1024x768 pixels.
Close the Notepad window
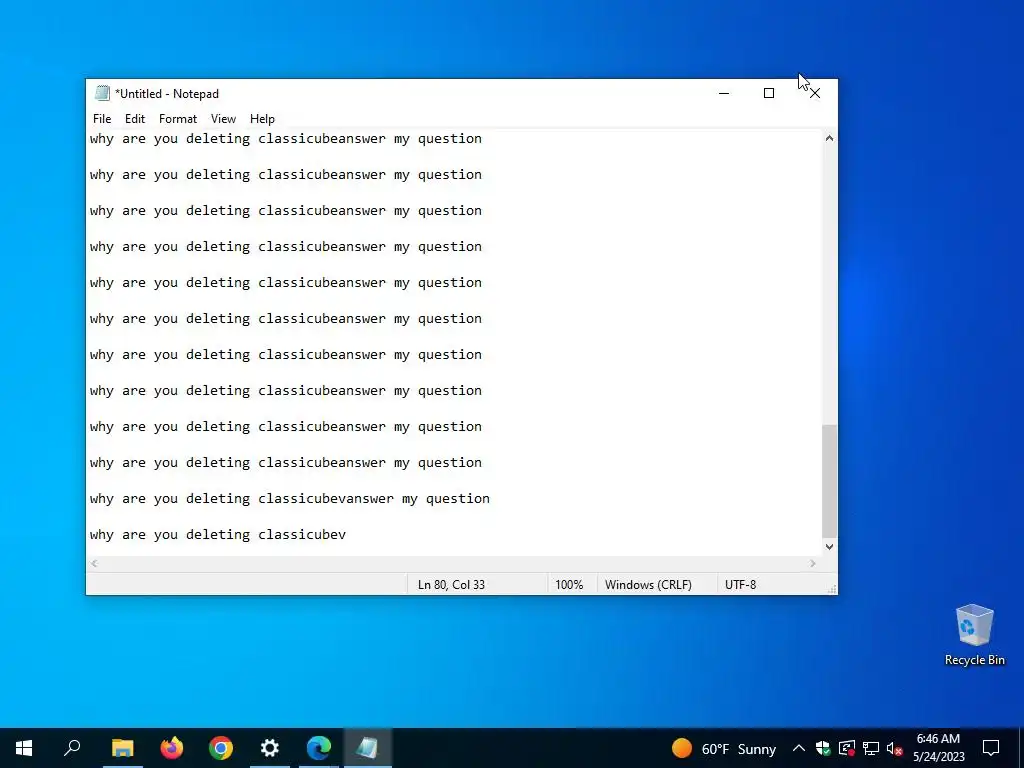[814, 93]
